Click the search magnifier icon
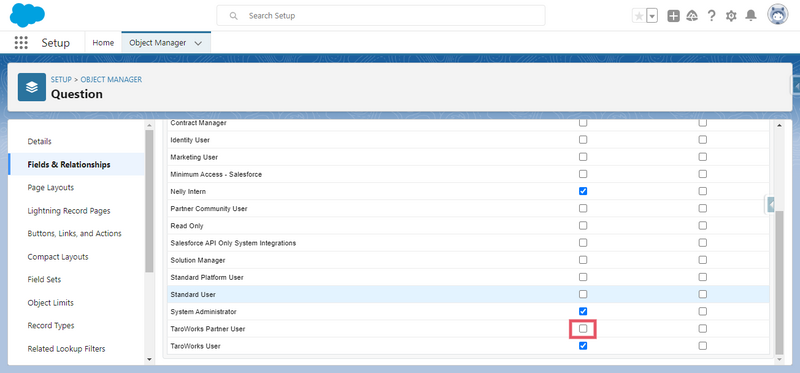 [x=234, y=16]
